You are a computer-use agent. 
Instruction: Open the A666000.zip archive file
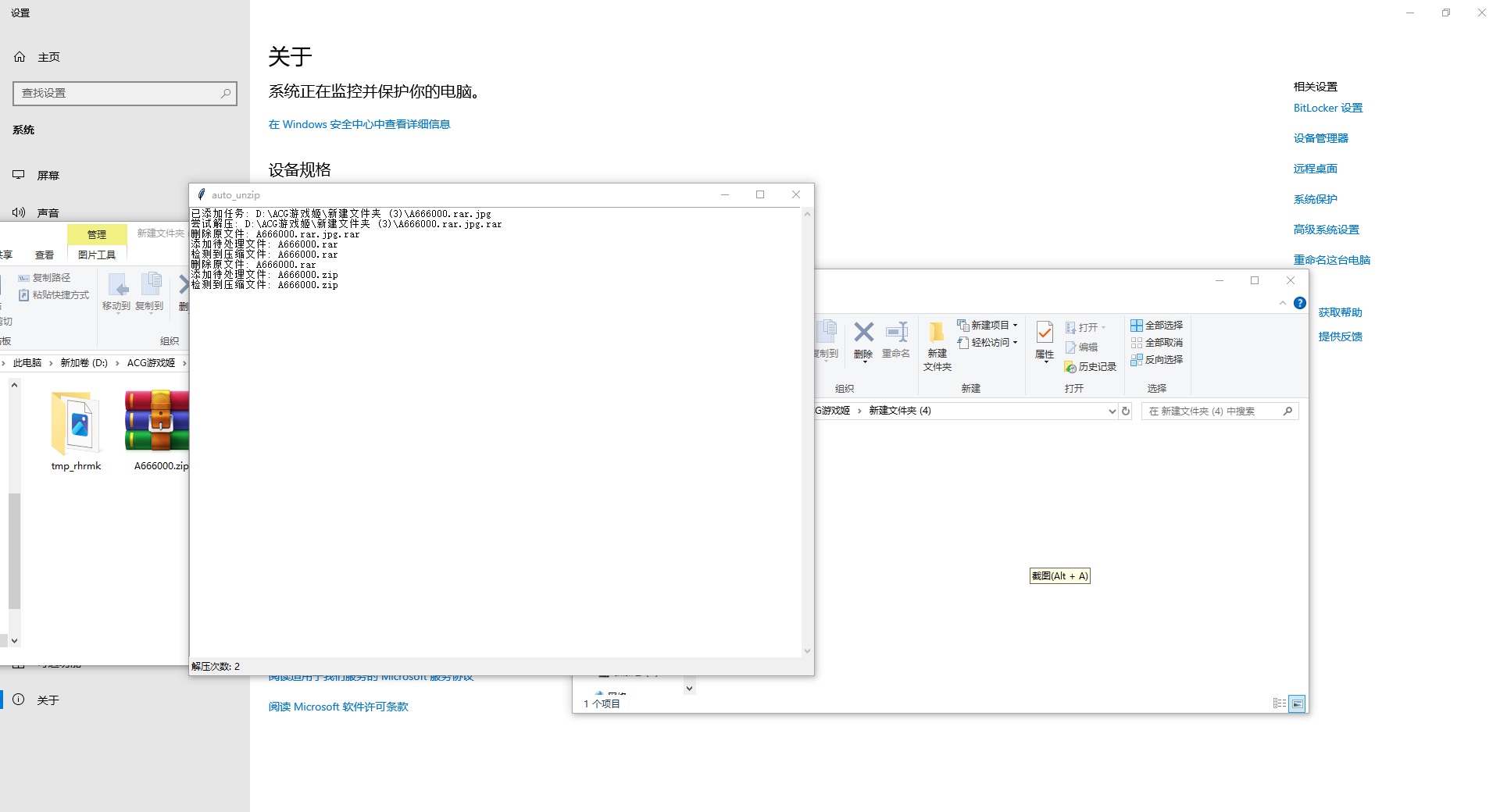[159, 429]
